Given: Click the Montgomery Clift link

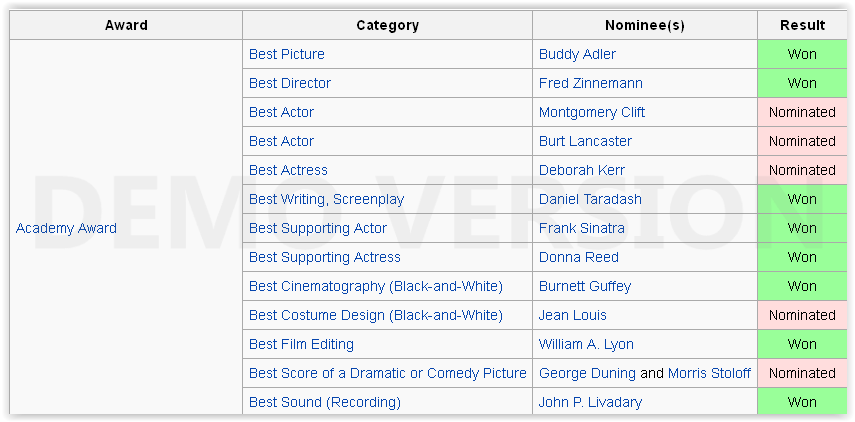Looking at the screenshot, I should [592, 112].
